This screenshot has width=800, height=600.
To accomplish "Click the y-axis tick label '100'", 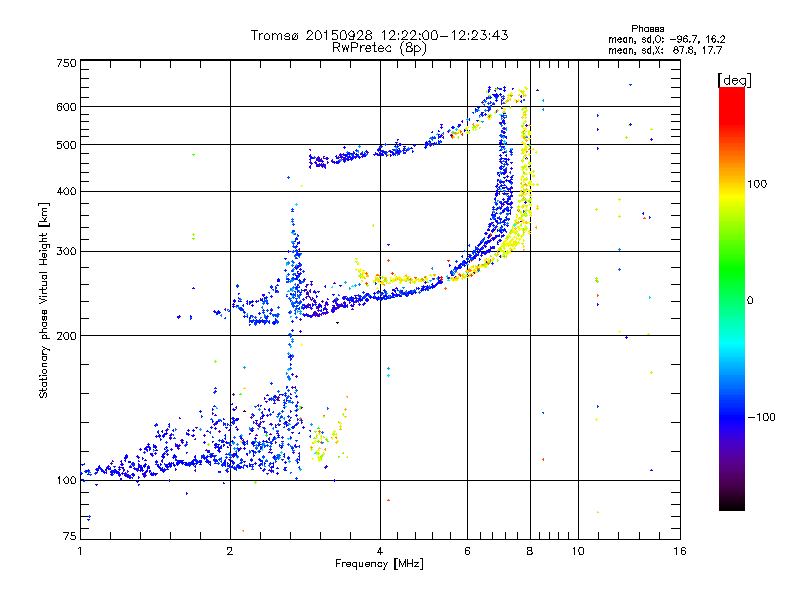I will (66, 480).
